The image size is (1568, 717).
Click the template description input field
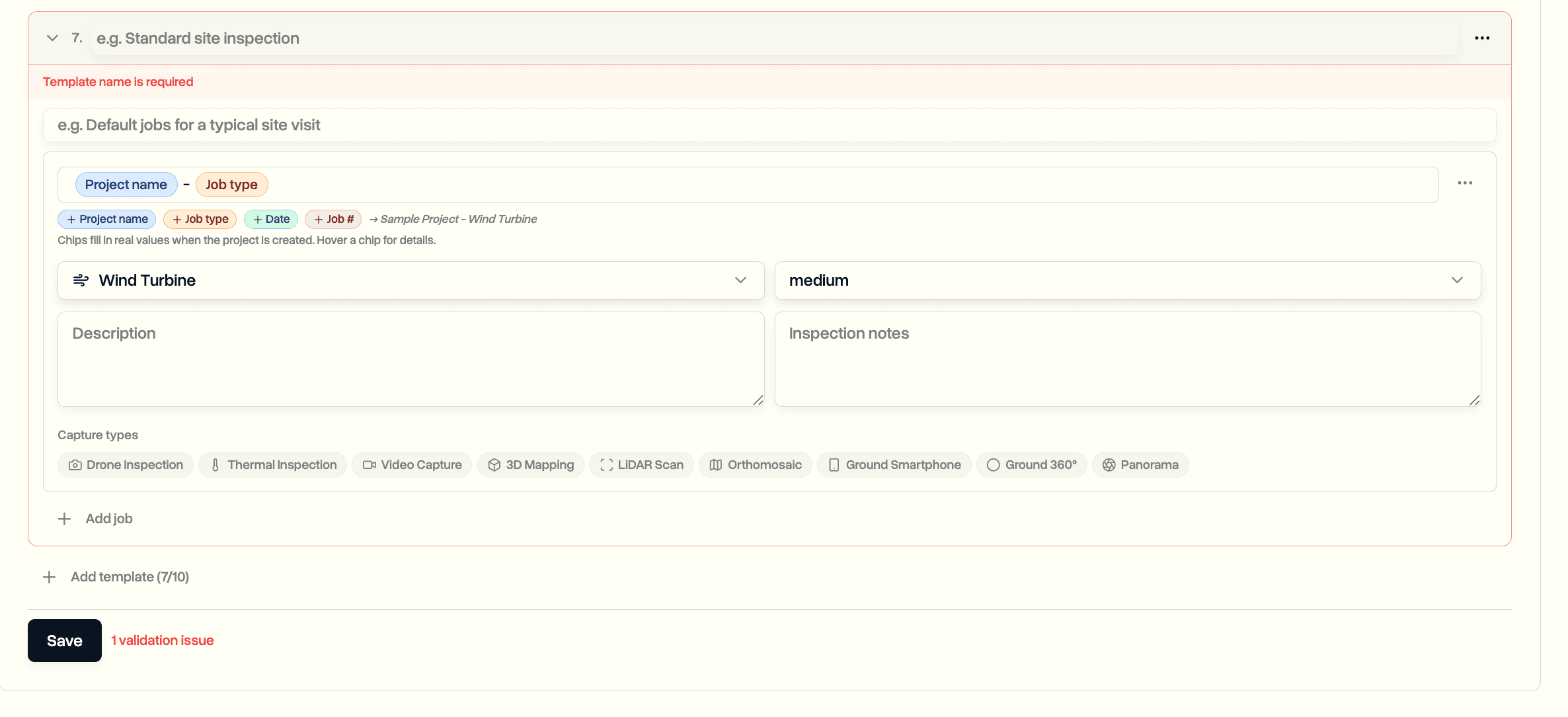769,126
